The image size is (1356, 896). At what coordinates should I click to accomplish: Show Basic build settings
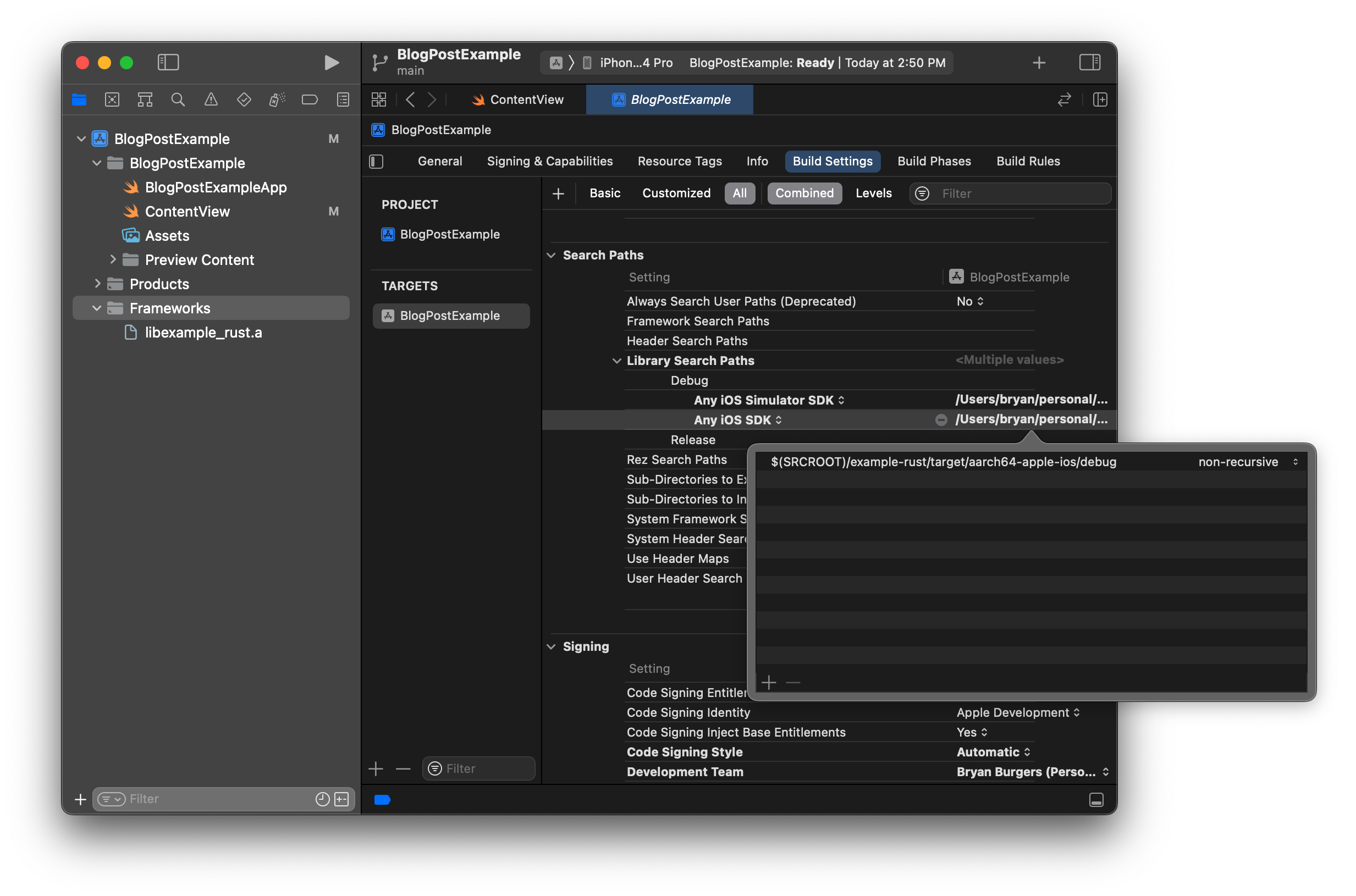point(604,193)
